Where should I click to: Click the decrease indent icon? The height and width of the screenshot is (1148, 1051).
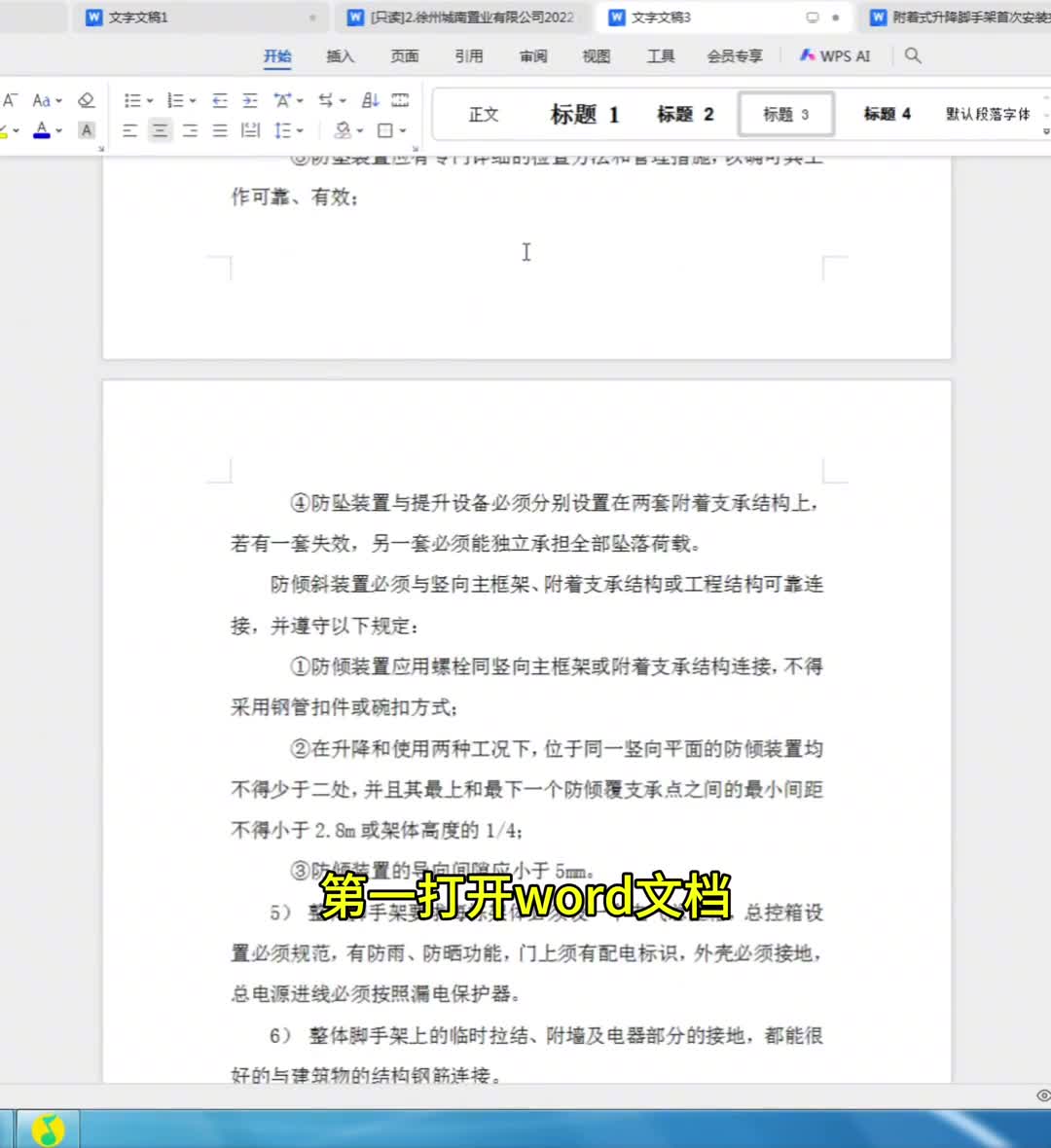(x=220, y=100)
